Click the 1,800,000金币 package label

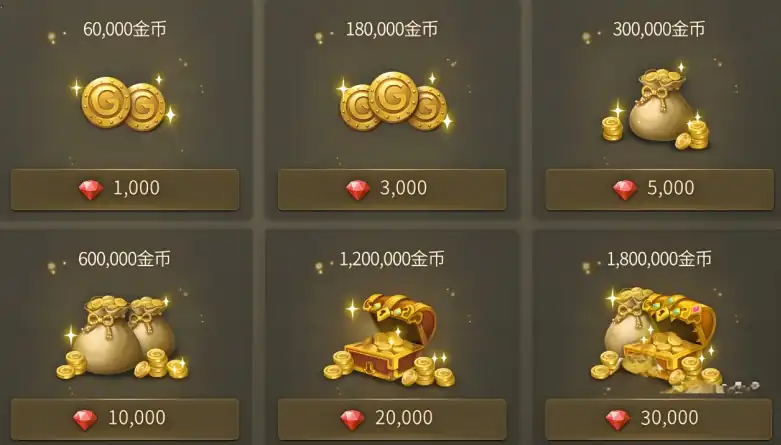[659, 259]
